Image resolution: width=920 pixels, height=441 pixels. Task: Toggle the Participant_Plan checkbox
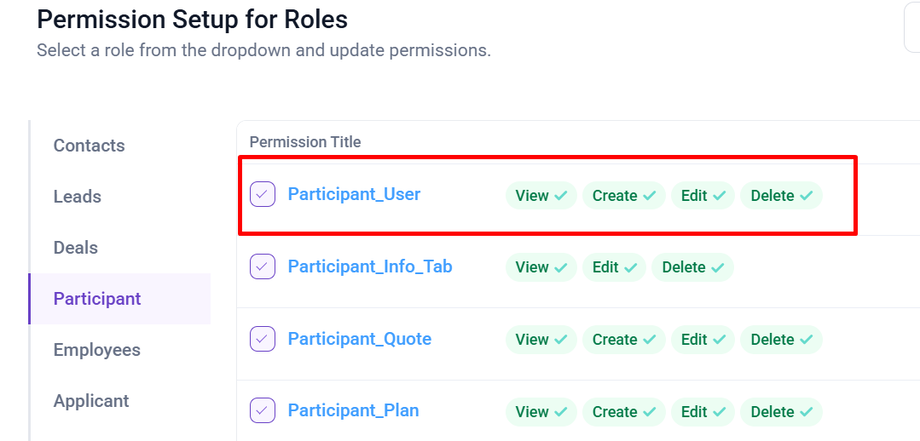pos(262,410)
